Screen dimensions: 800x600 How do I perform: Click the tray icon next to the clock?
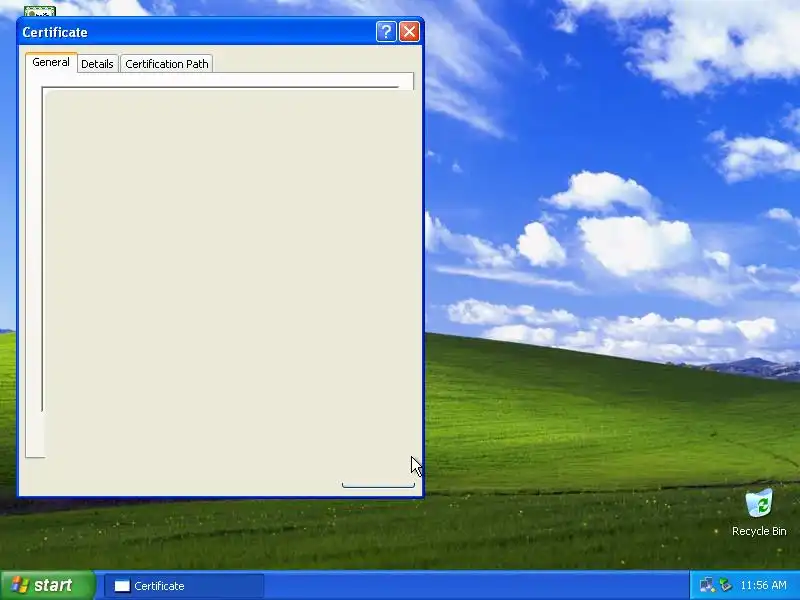[x=726, y=585]
